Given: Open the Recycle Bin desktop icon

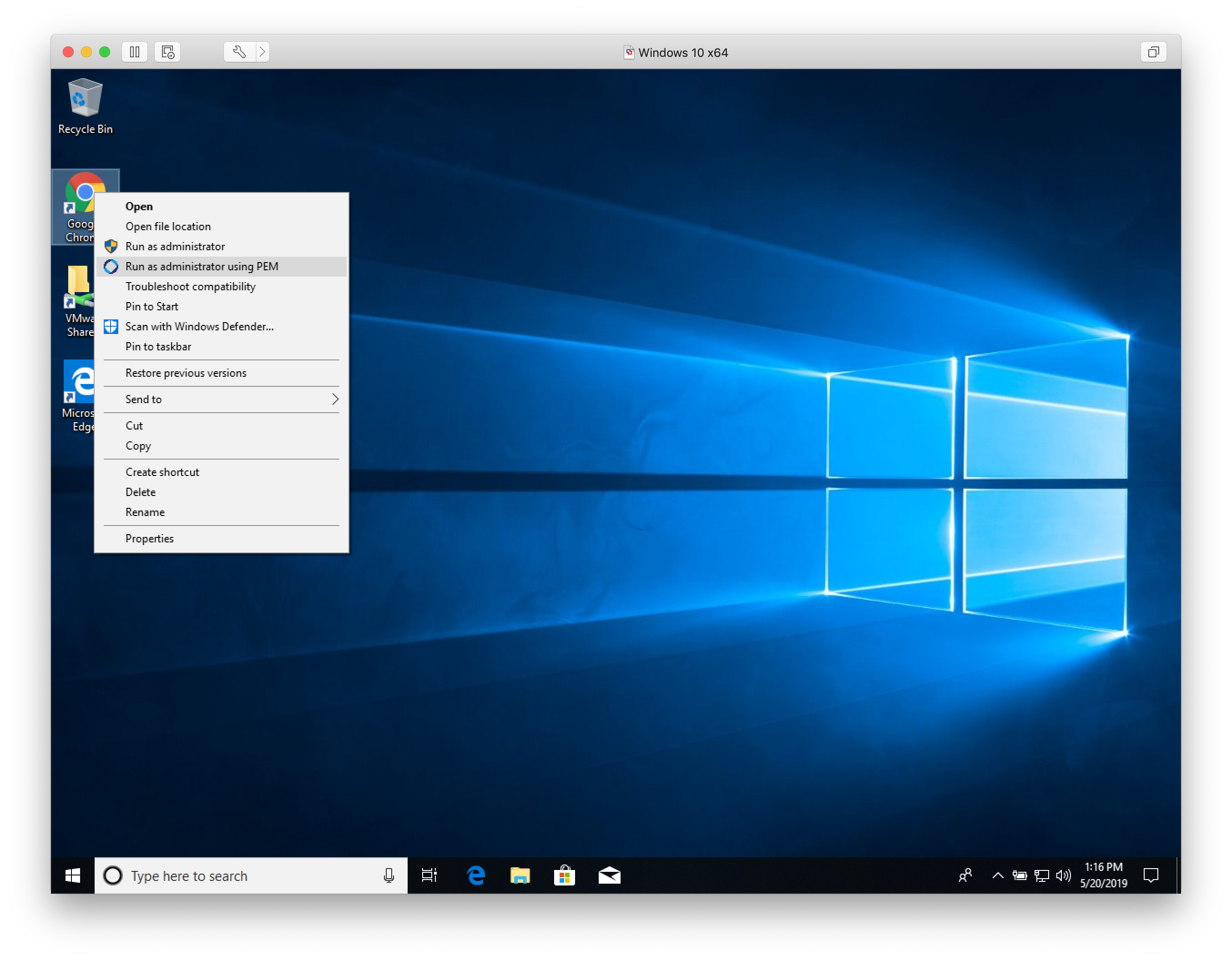Looking at the screenshot, I should pyautogui.click(x=85, y=106).
